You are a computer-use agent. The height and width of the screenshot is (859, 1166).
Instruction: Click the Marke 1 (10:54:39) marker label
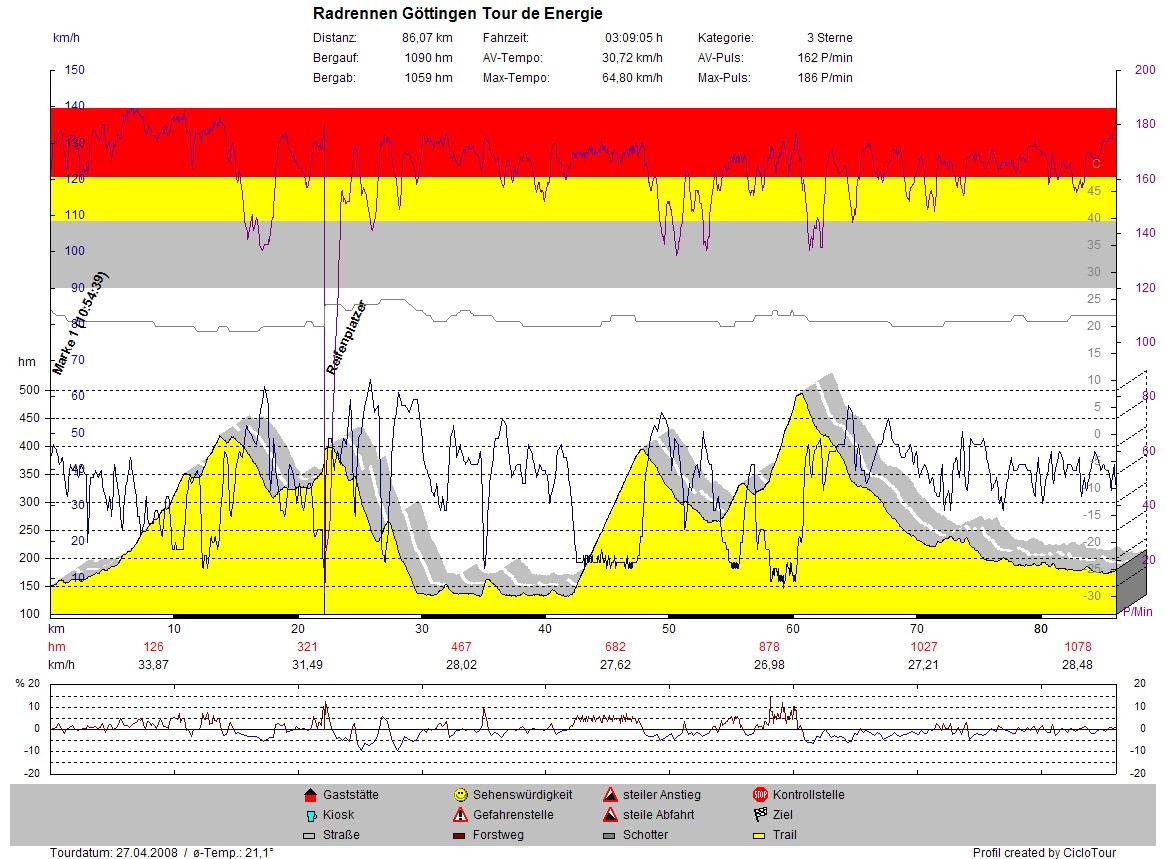[81, 323]
